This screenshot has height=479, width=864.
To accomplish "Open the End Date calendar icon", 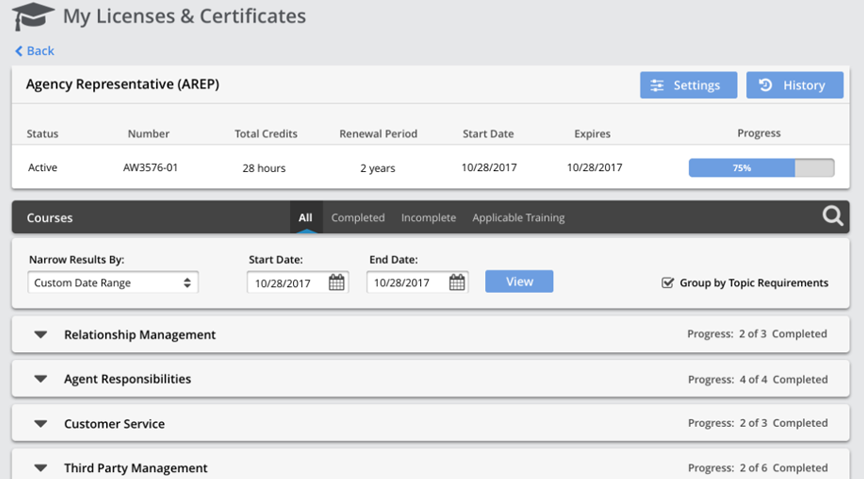I will [457, 283].
